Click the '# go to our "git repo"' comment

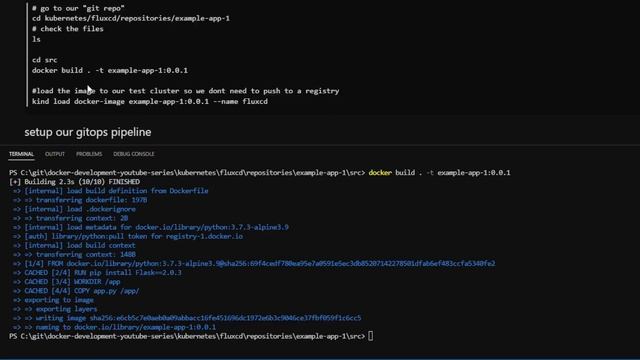tap(78, 8)
